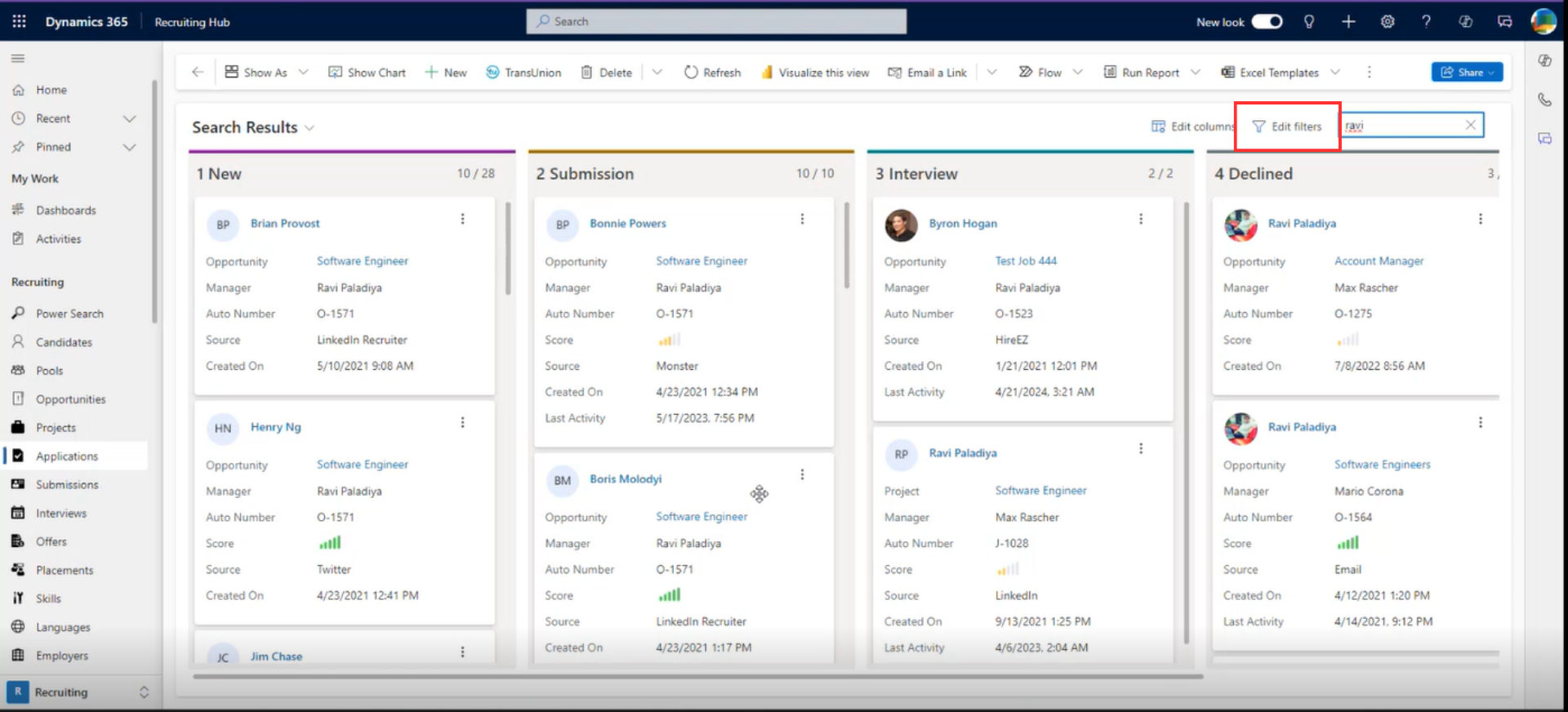
Task: Expand the Recent section chevron
Action: pyautogui.click(x=129, y=118)
